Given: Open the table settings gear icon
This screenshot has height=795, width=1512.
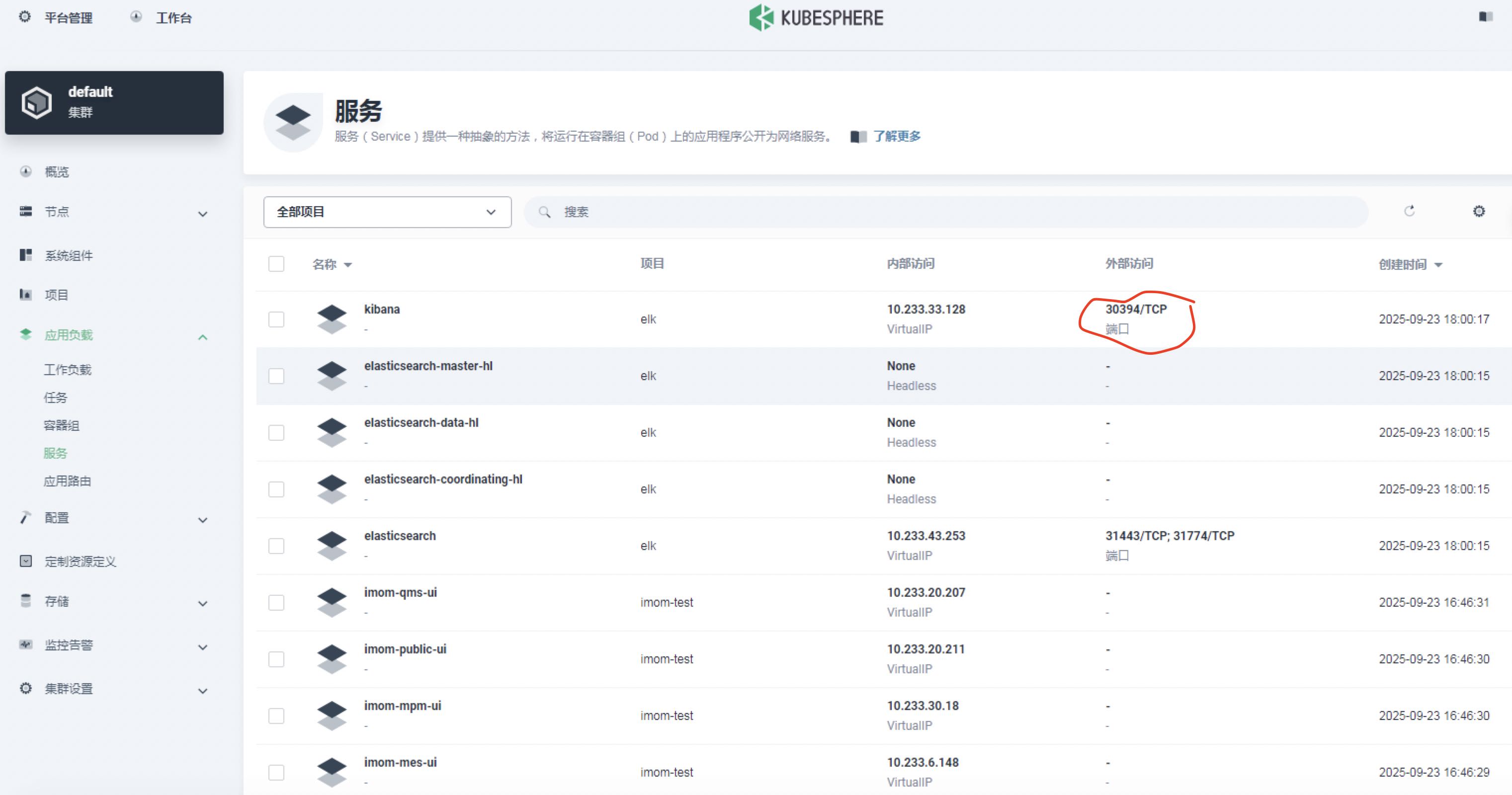Looking at the screenshot, I should [x=1479, y=211].
